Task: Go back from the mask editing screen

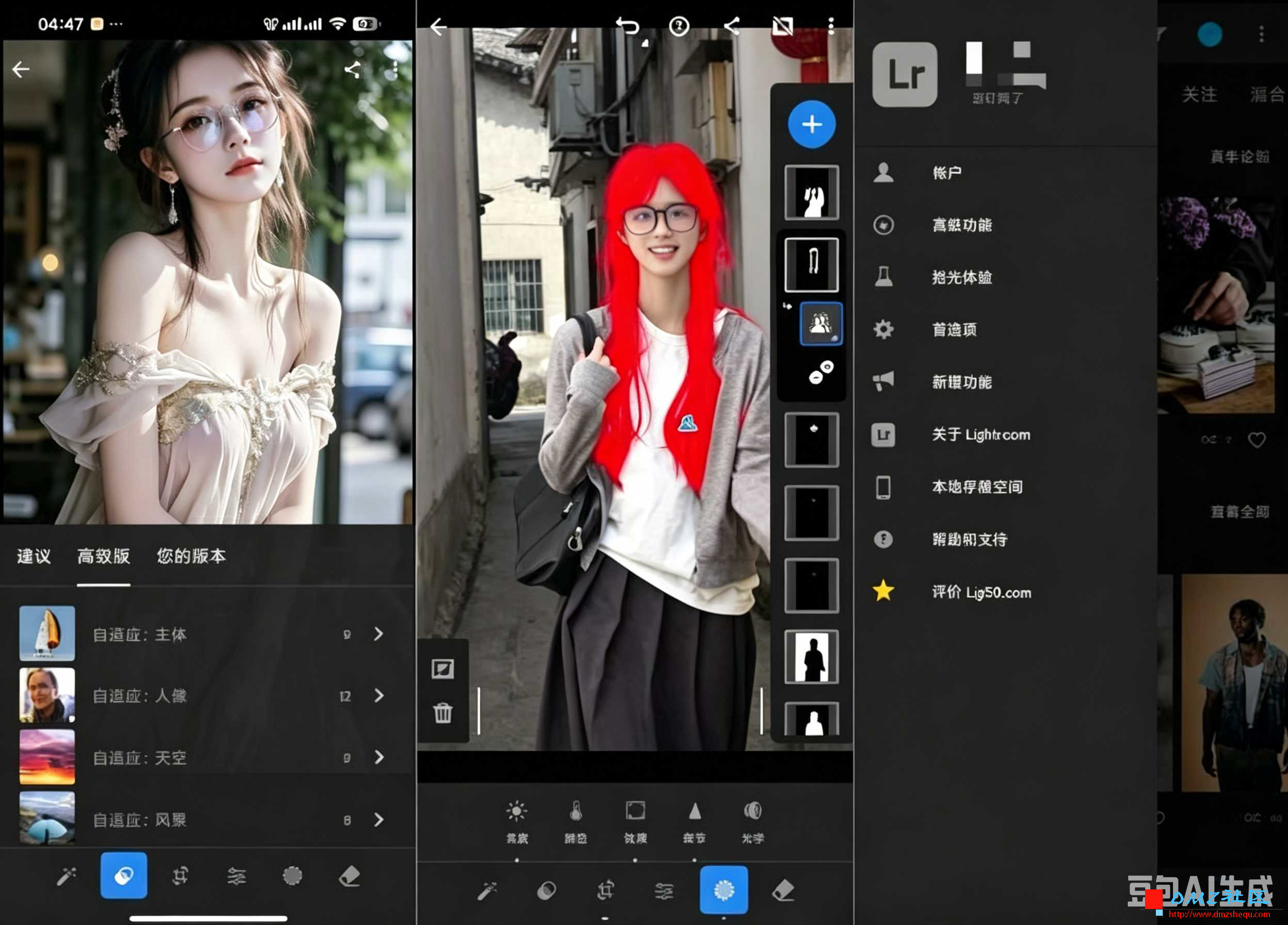Action: (439, 27)
